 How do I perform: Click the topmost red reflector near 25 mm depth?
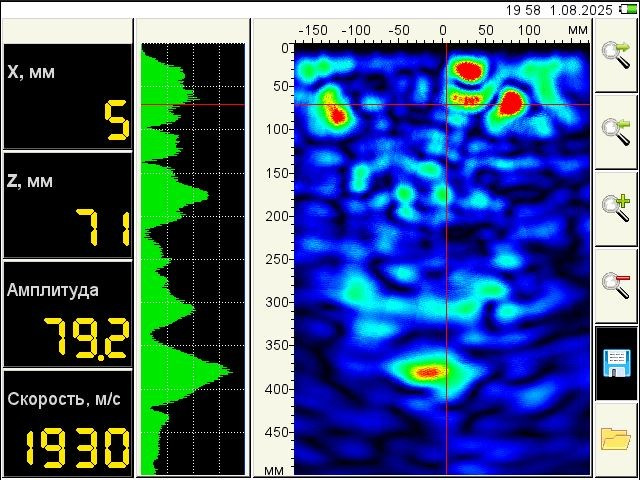pyautogui.click(x=468, y=69)
